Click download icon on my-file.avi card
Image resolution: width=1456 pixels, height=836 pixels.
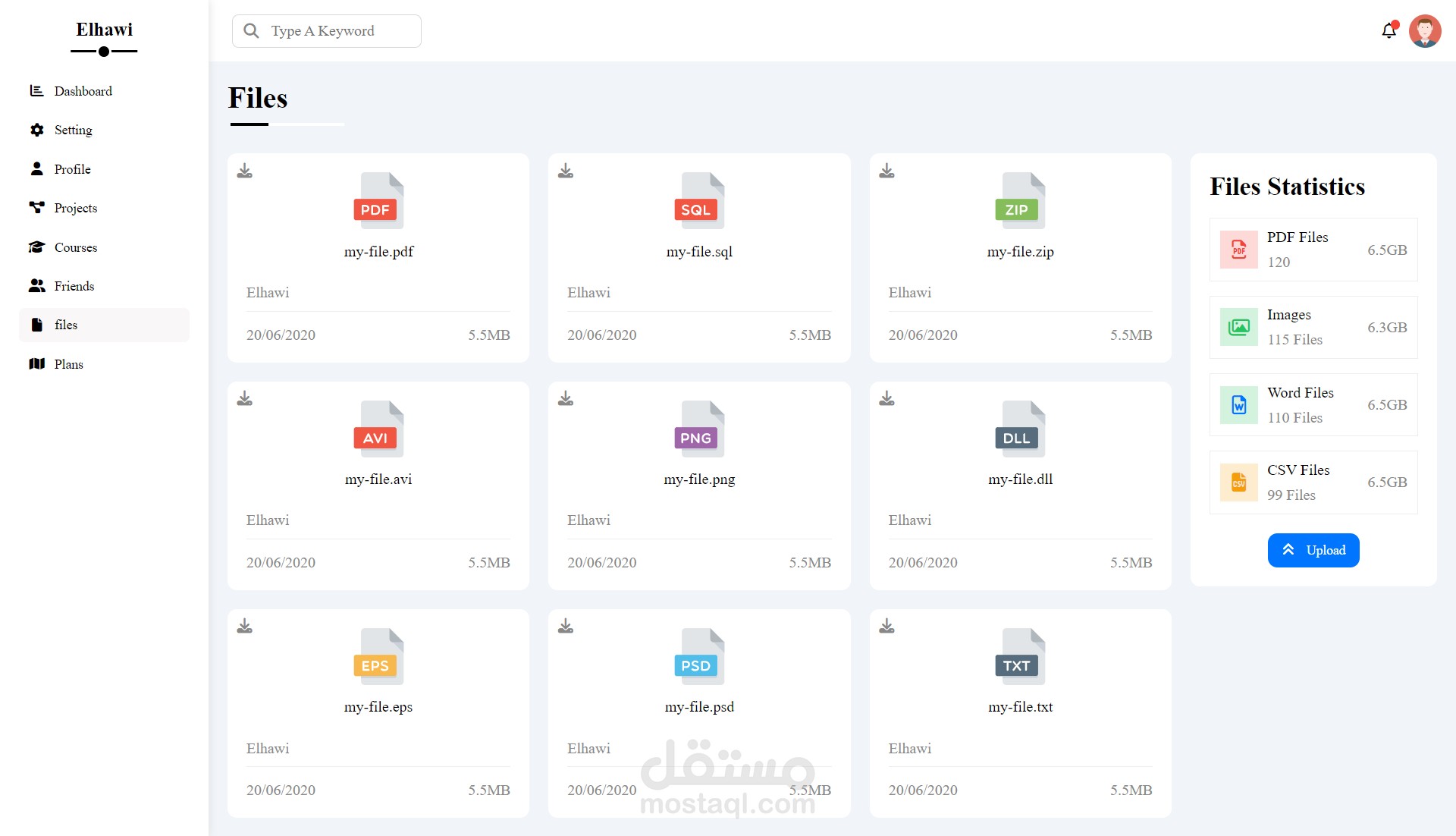coord(244,398)
